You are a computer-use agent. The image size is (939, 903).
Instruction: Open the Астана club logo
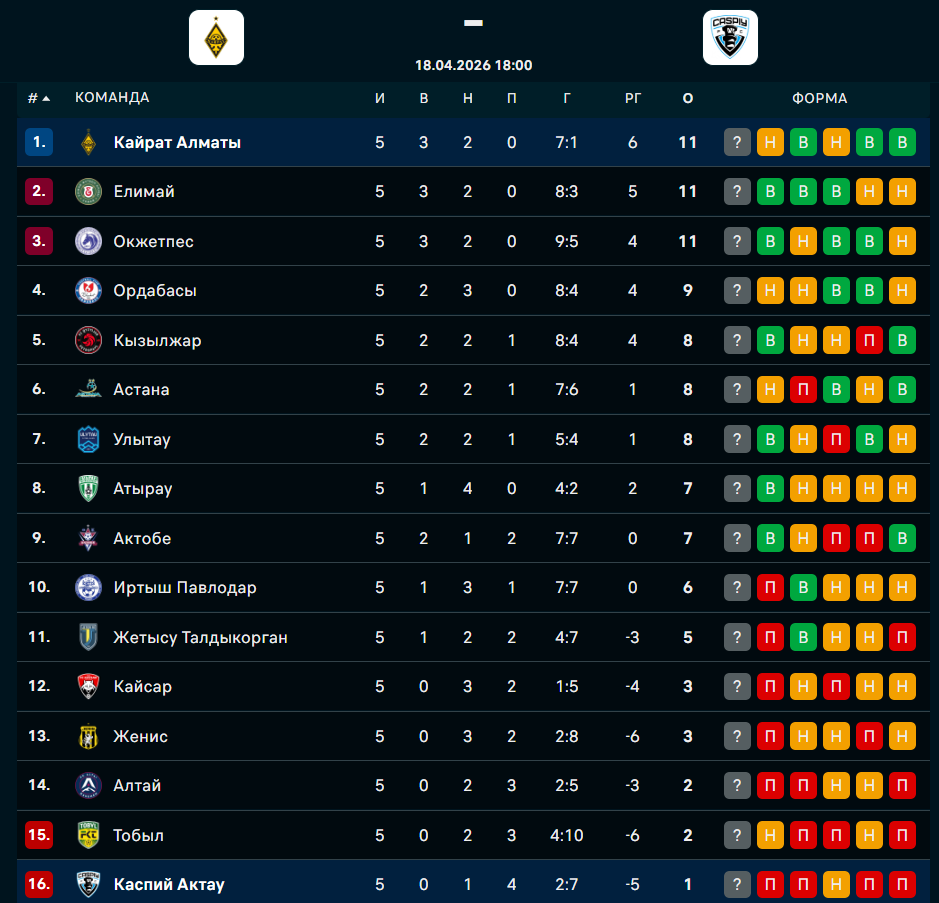tap(88, 390)
